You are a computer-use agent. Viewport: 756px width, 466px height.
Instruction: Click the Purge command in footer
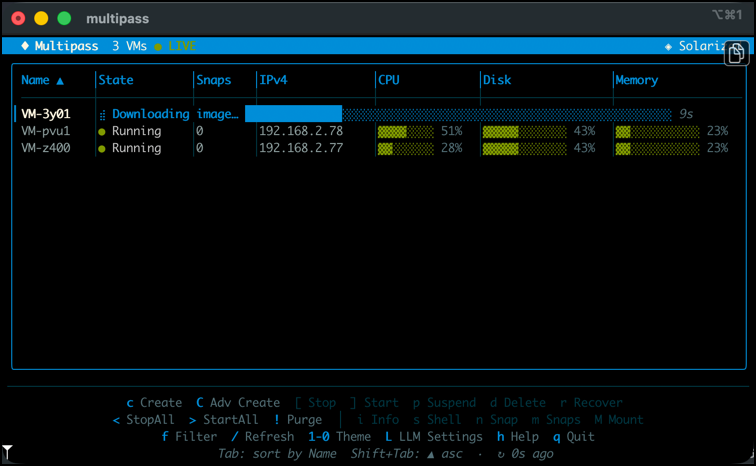[x=298, y=419]
